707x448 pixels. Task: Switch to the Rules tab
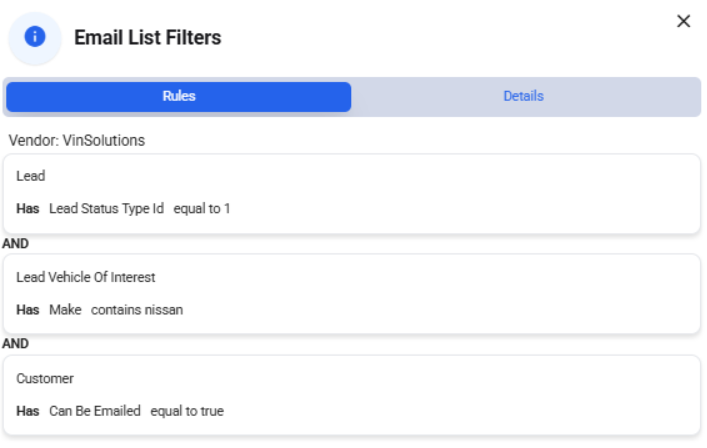click(179, 96)
